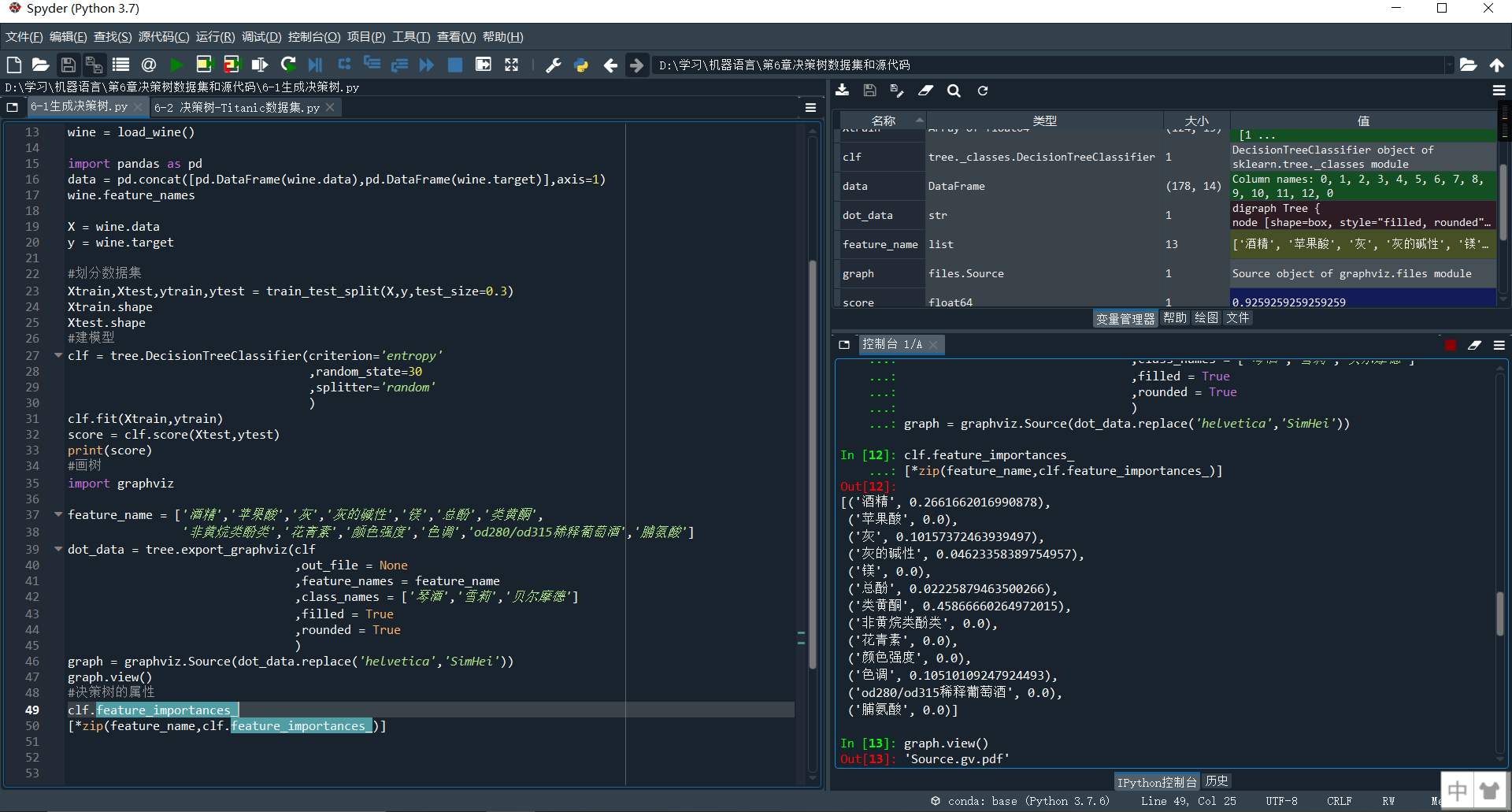1512x812 pixels.
Task: Open preferences with the wrench icon
Action: click(x=553, y=65)
